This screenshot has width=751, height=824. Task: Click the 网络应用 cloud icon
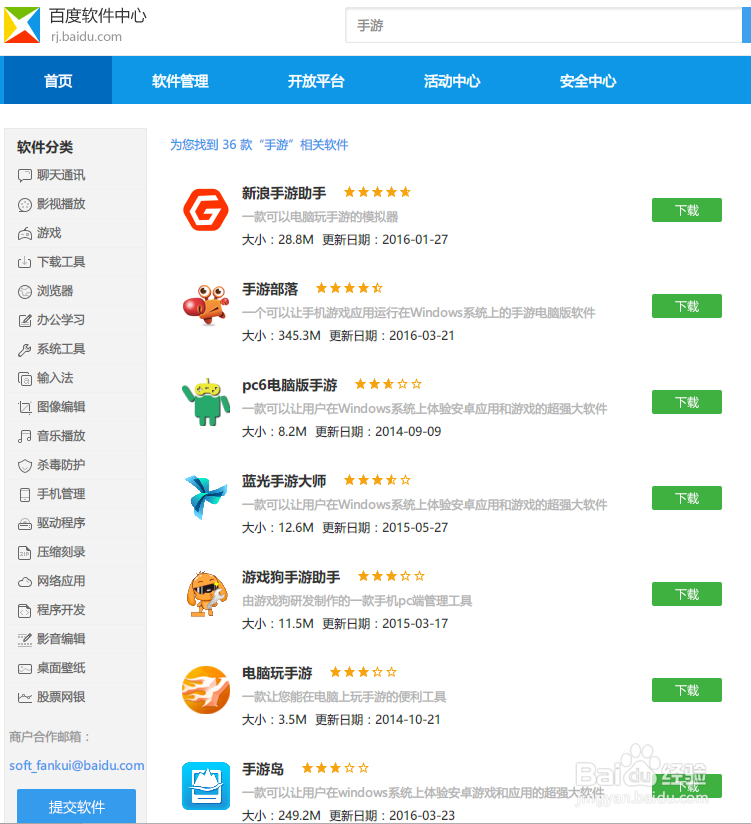pyautogui.click(x=25, y=582)
